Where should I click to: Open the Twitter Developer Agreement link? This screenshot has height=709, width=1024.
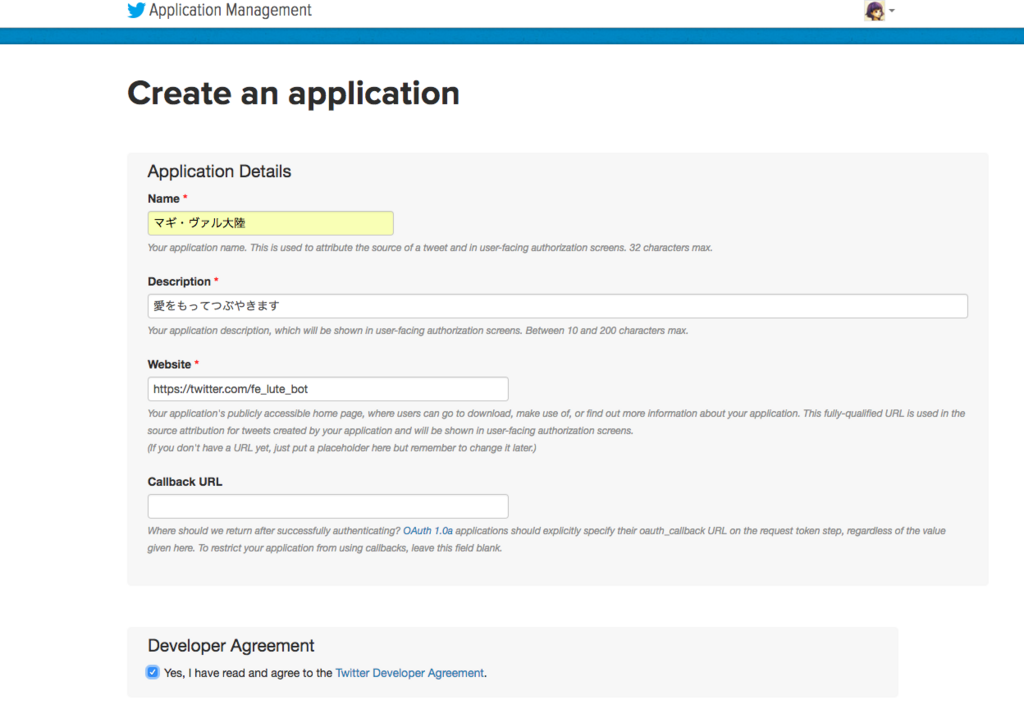pos(410,673)
